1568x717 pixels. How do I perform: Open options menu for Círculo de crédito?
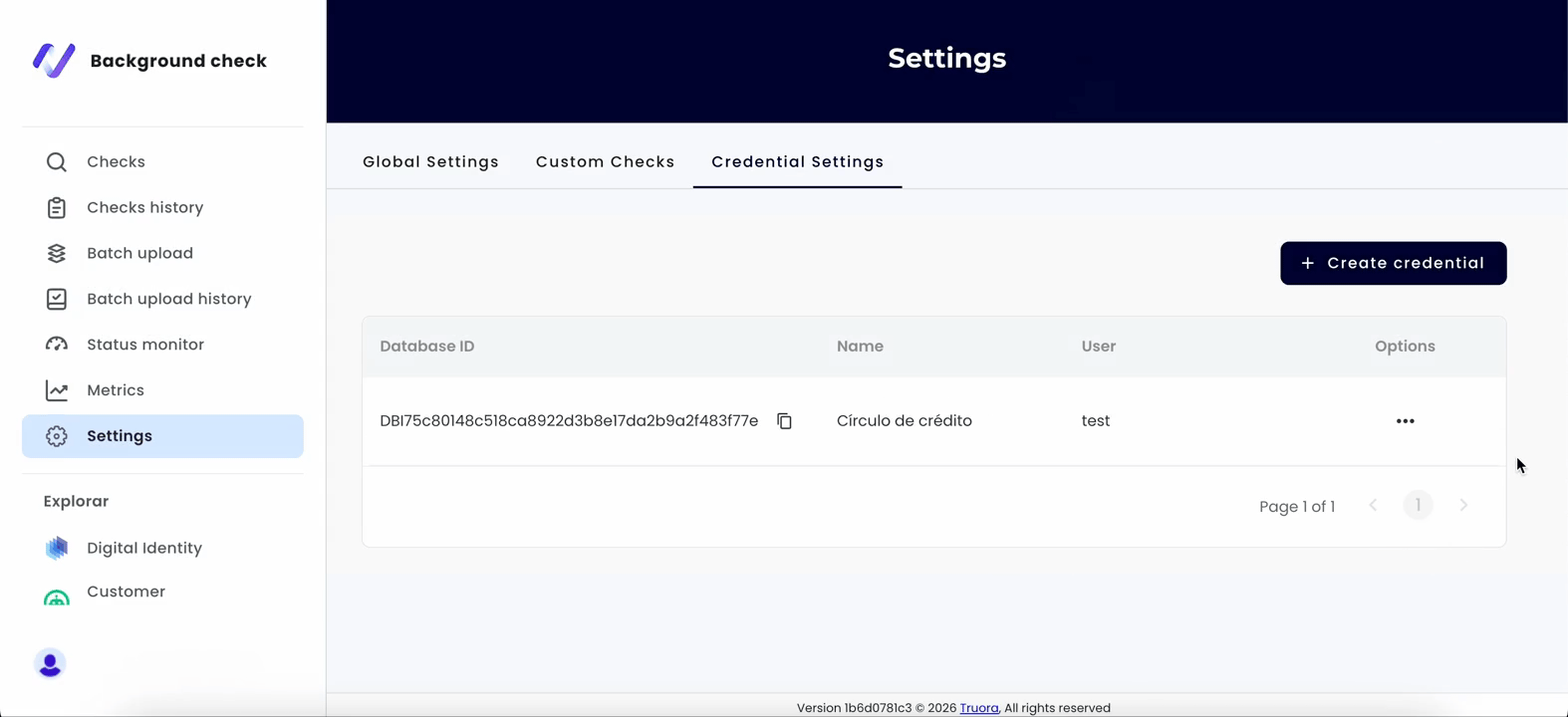pyautogui.click(x=1405, y=421)
